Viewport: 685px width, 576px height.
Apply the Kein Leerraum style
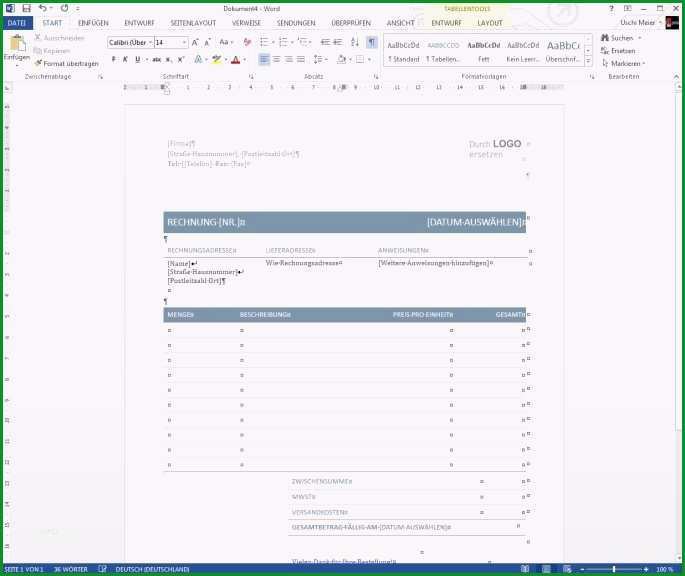(x=523, y=51)
